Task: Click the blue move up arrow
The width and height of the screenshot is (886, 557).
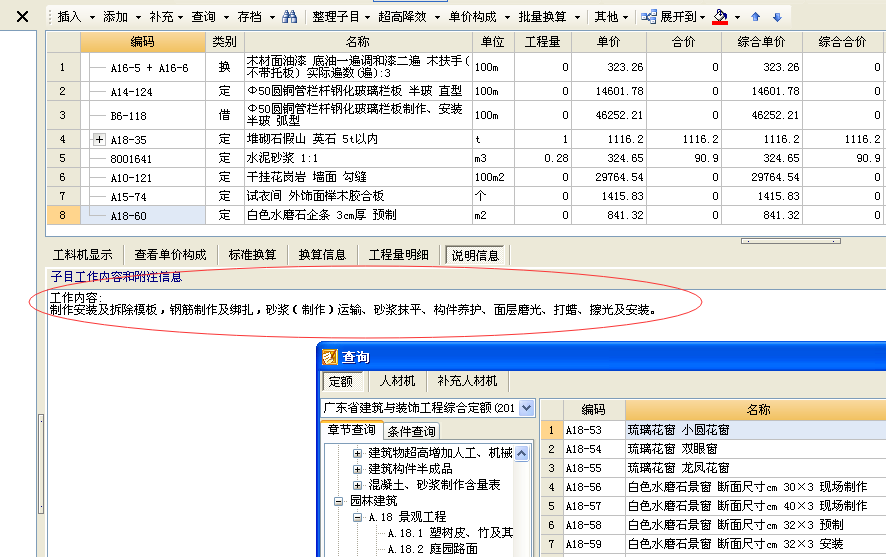Action: click(x=755, y=17)
